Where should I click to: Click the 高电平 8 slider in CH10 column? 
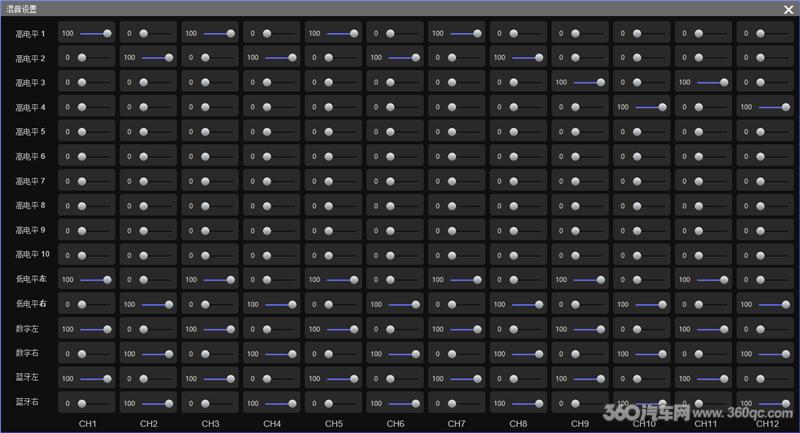(651, 206)
